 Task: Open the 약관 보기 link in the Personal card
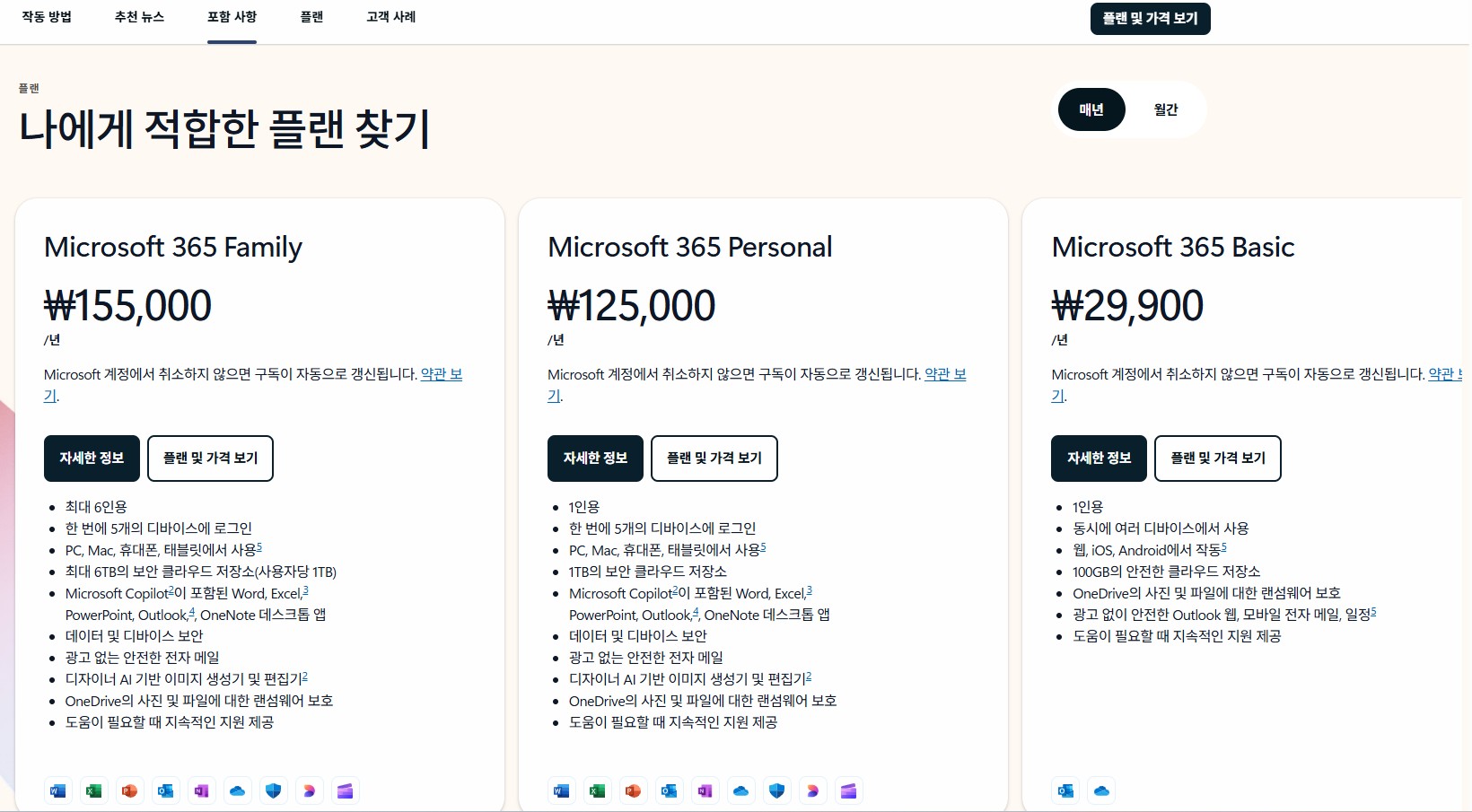point(945,374)
